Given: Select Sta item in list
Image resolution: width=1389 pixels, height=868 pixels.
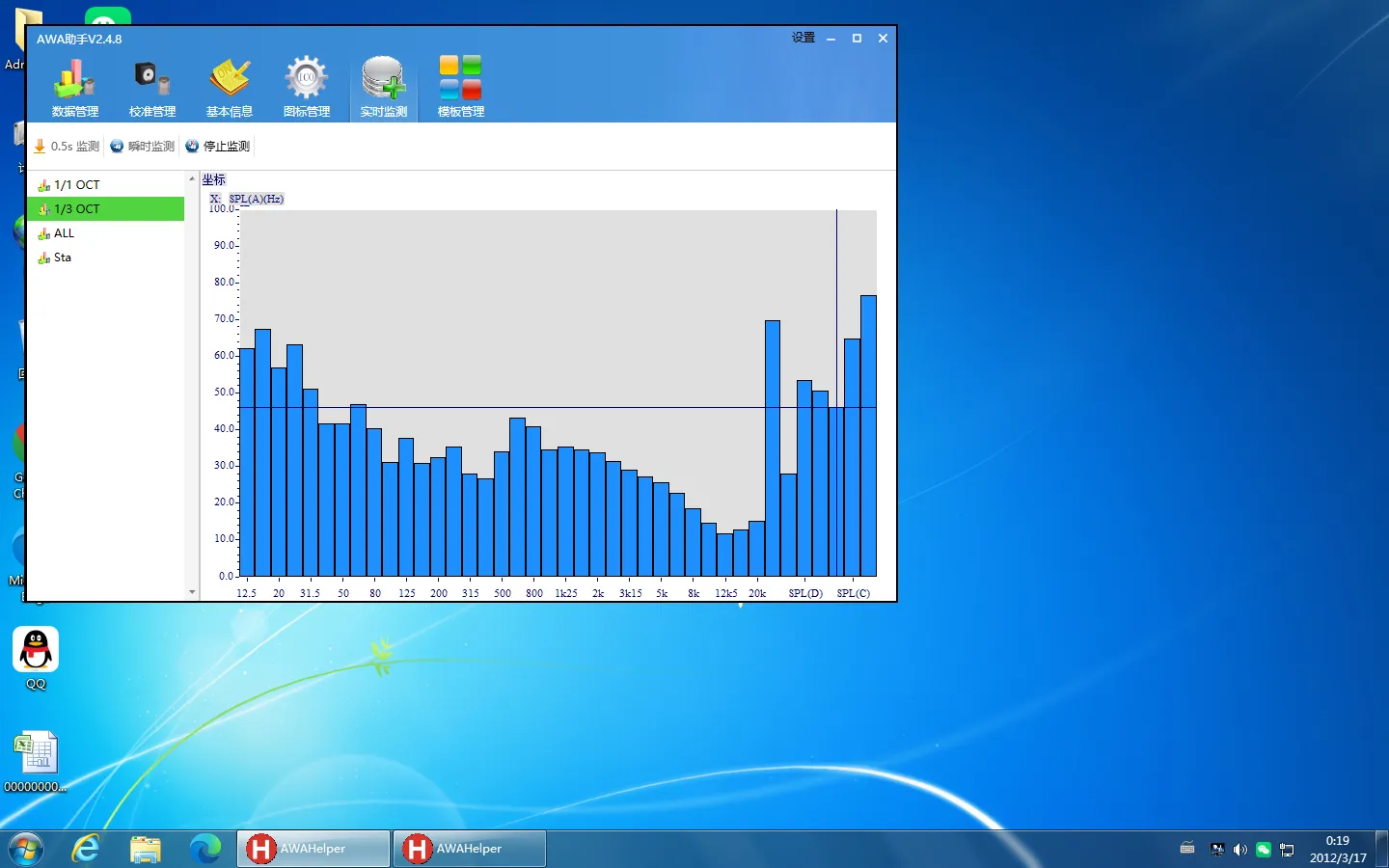Looking at the screenshot, I should 106,258.
